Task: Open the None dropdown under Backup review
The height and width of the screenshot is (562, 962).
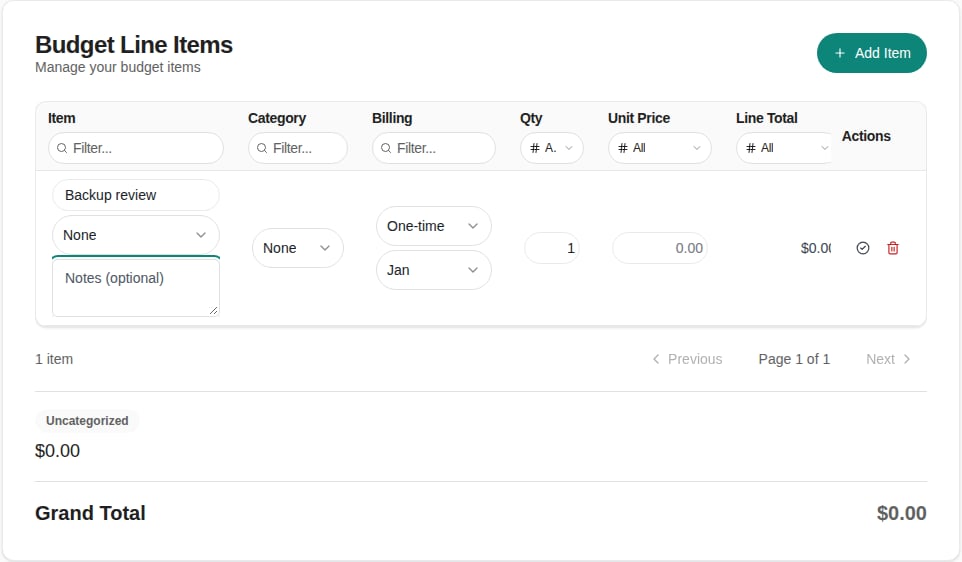Action: [136, 235]
